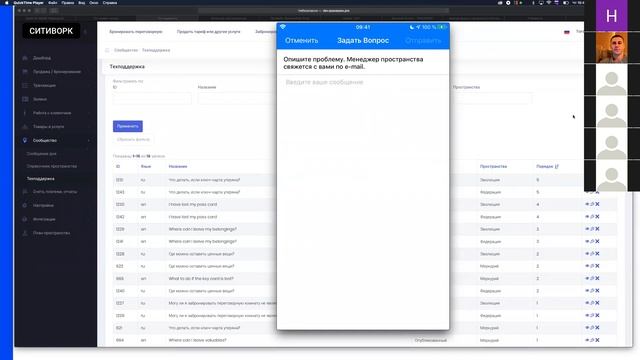Click the Товары и услуги sidebar icon
Viewport: 640px width, 360px height.
pos(25,127)
